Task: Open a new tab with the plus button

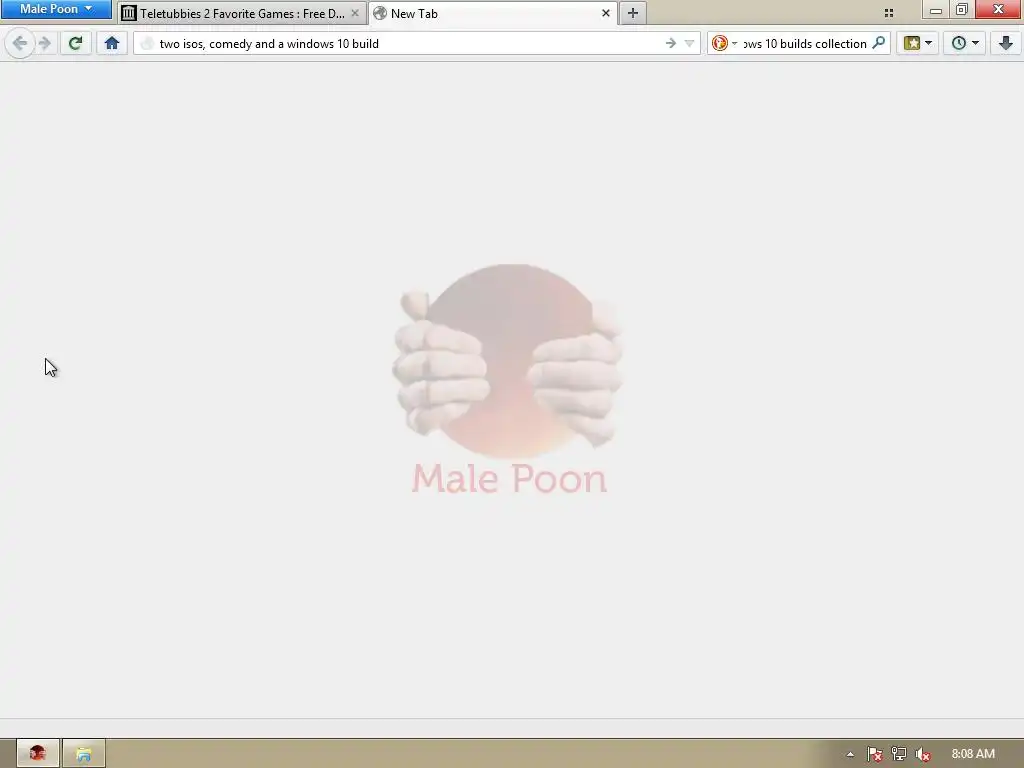Action: [633, 13]
